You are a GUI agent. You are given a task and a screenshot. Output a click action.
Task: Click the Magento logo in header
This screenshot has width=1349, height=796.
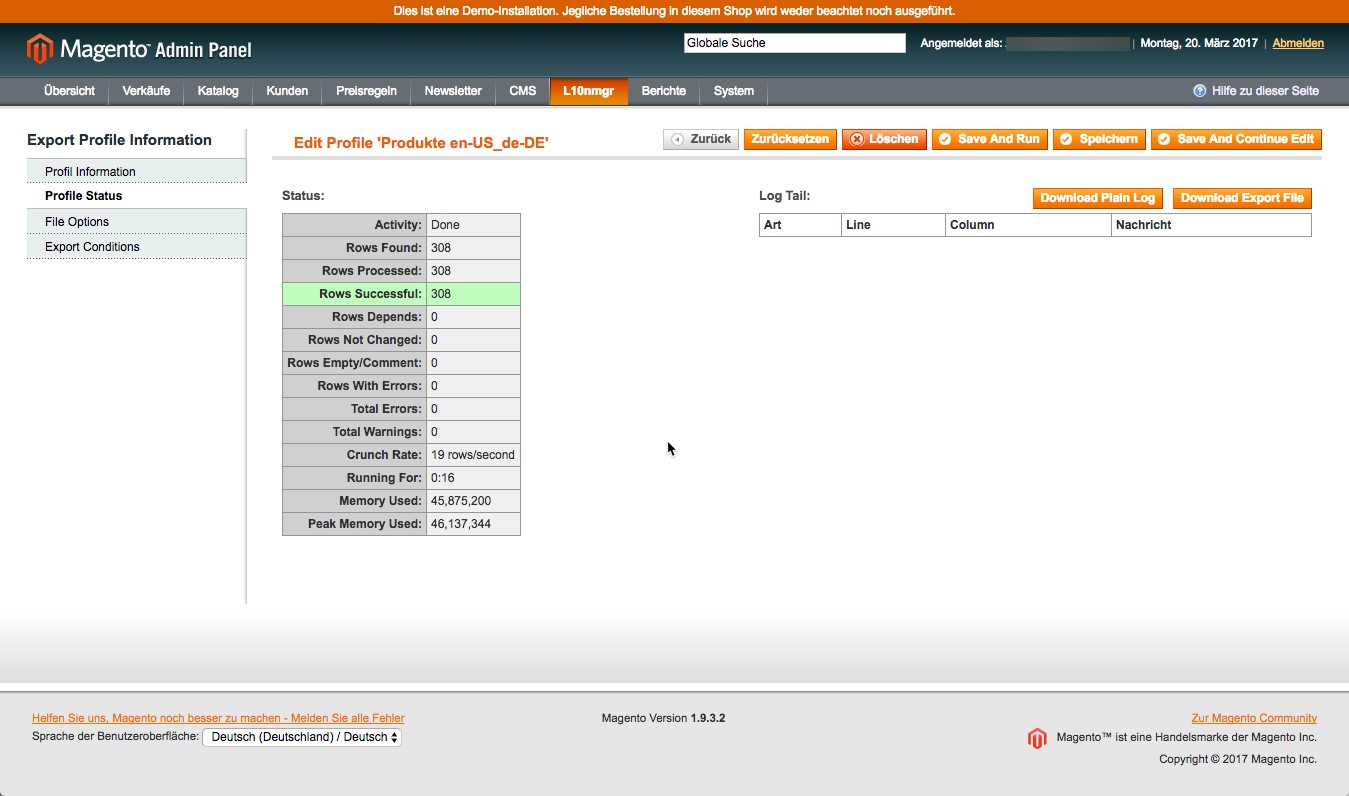(x=139, y=49)
